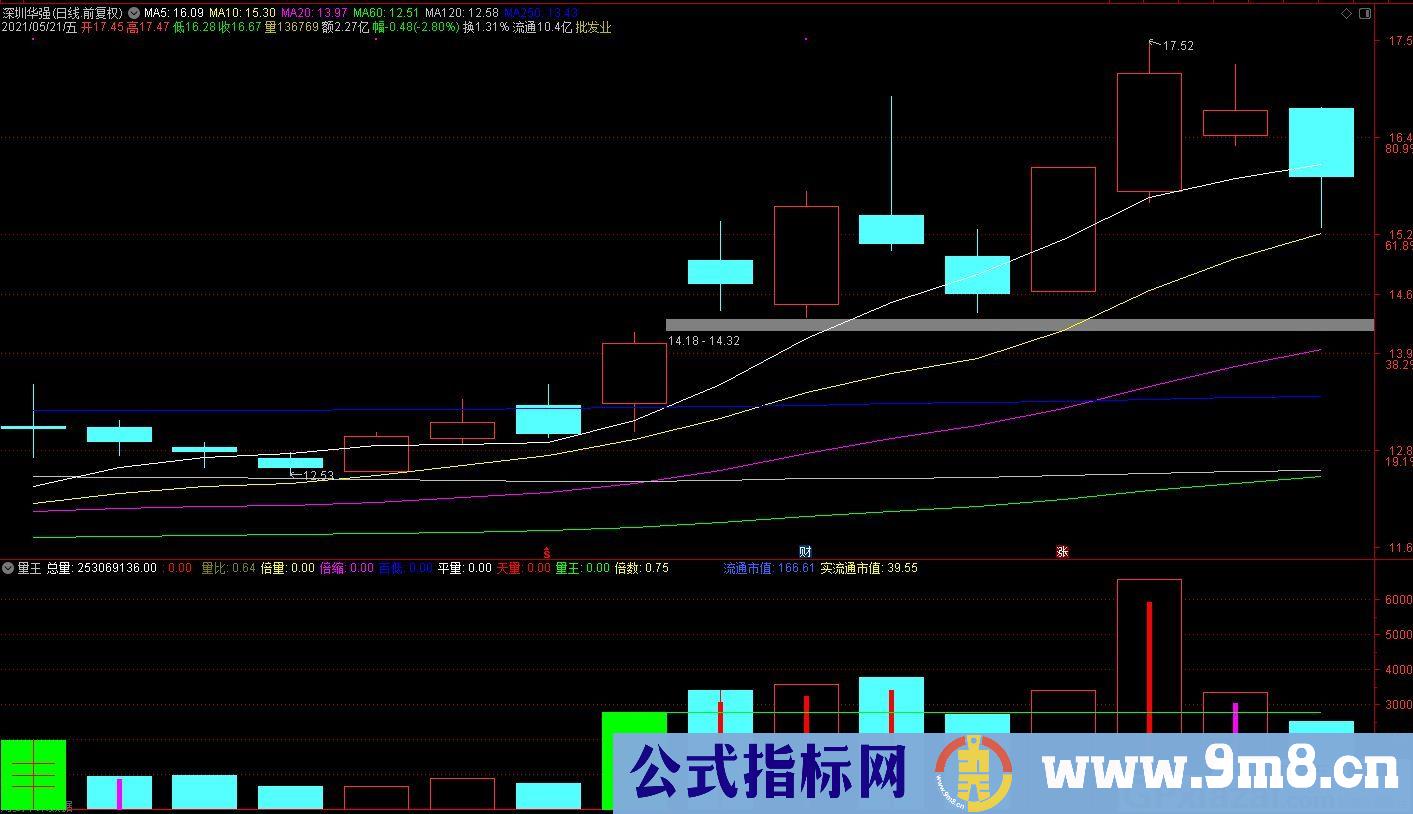Viewport: 1413px width, 814px height.
Task: Toggle the side panel icon at top-right
Action: (1364, 13)
